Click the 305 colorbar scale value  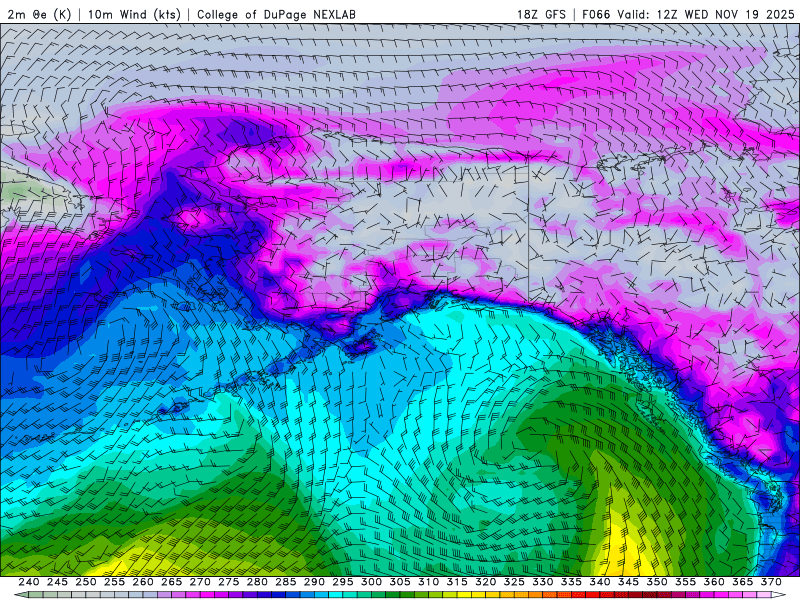click(x=400, y=582)
